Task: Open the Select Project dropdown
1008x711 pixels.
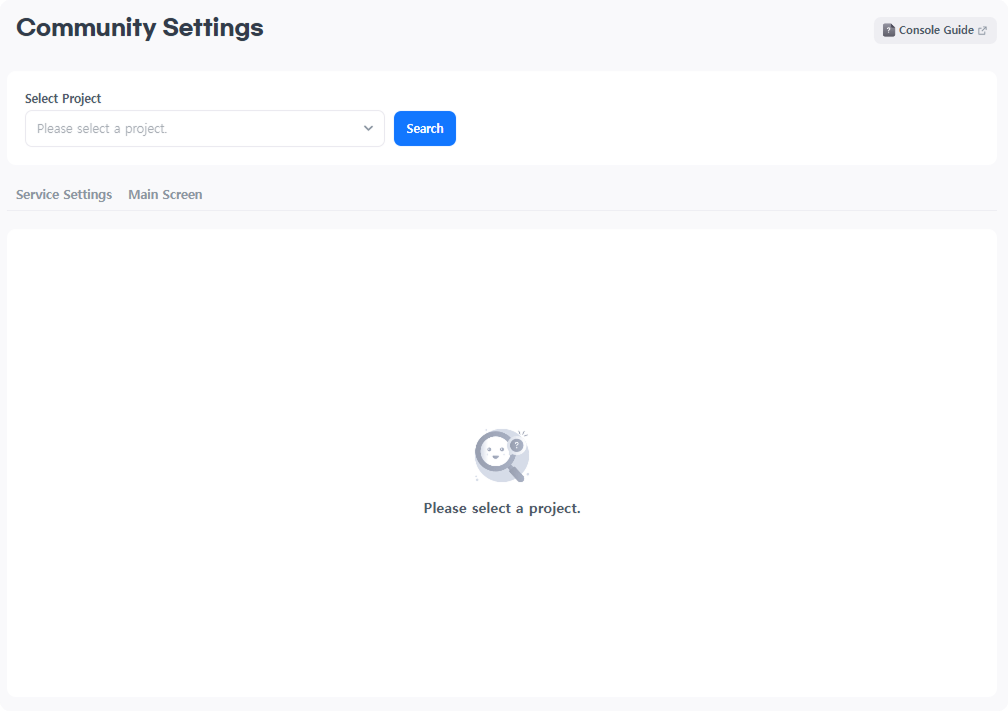Action: 204,129
